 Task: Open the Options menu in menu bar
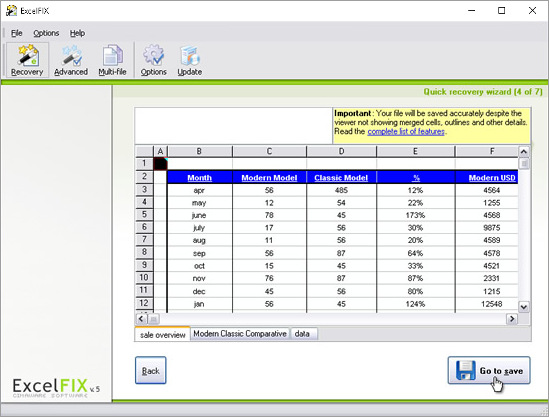coord(46,33)
